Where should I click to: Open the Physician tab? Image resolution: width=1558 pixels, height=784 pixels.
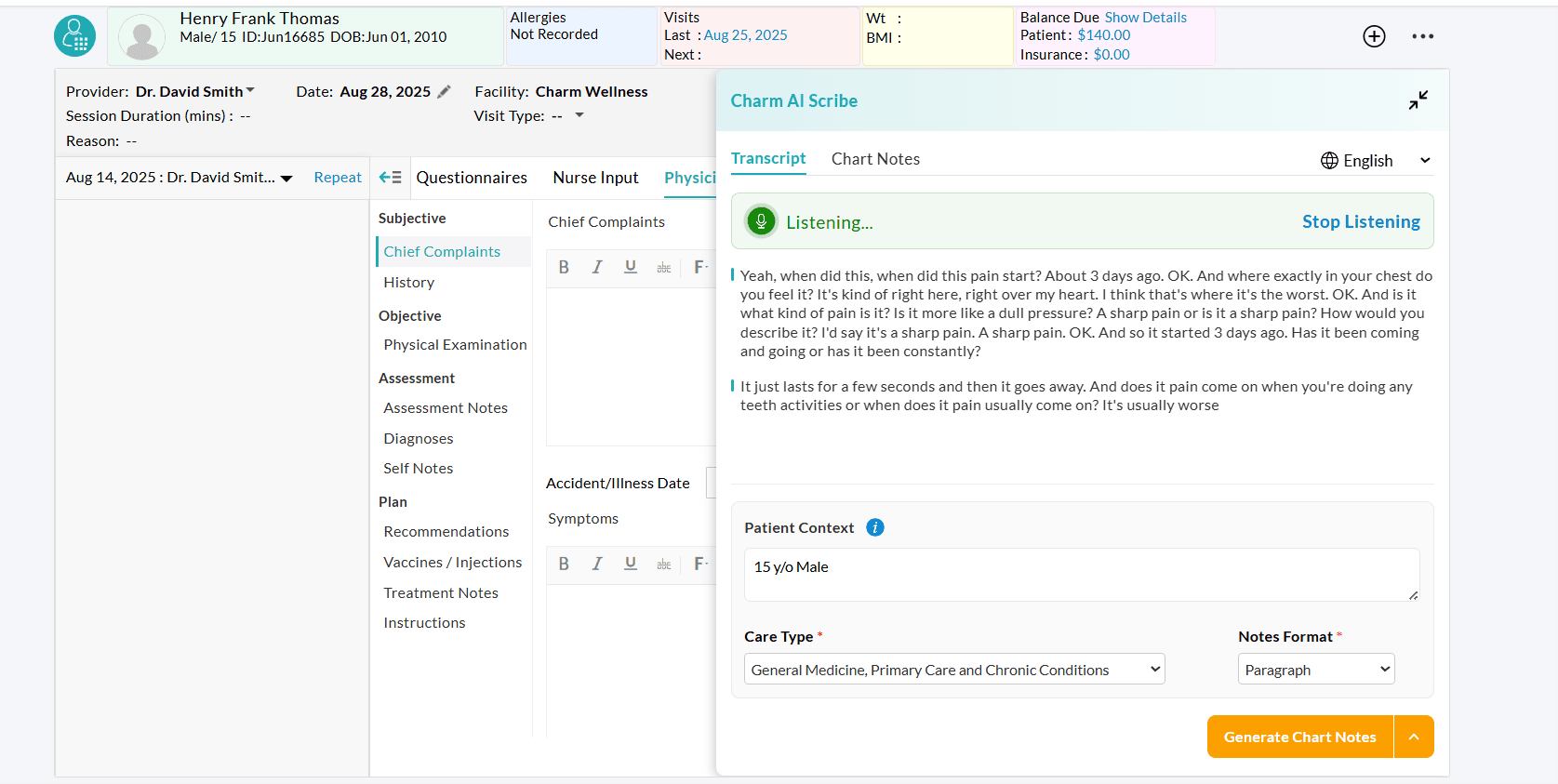click(x=689, y=178)
